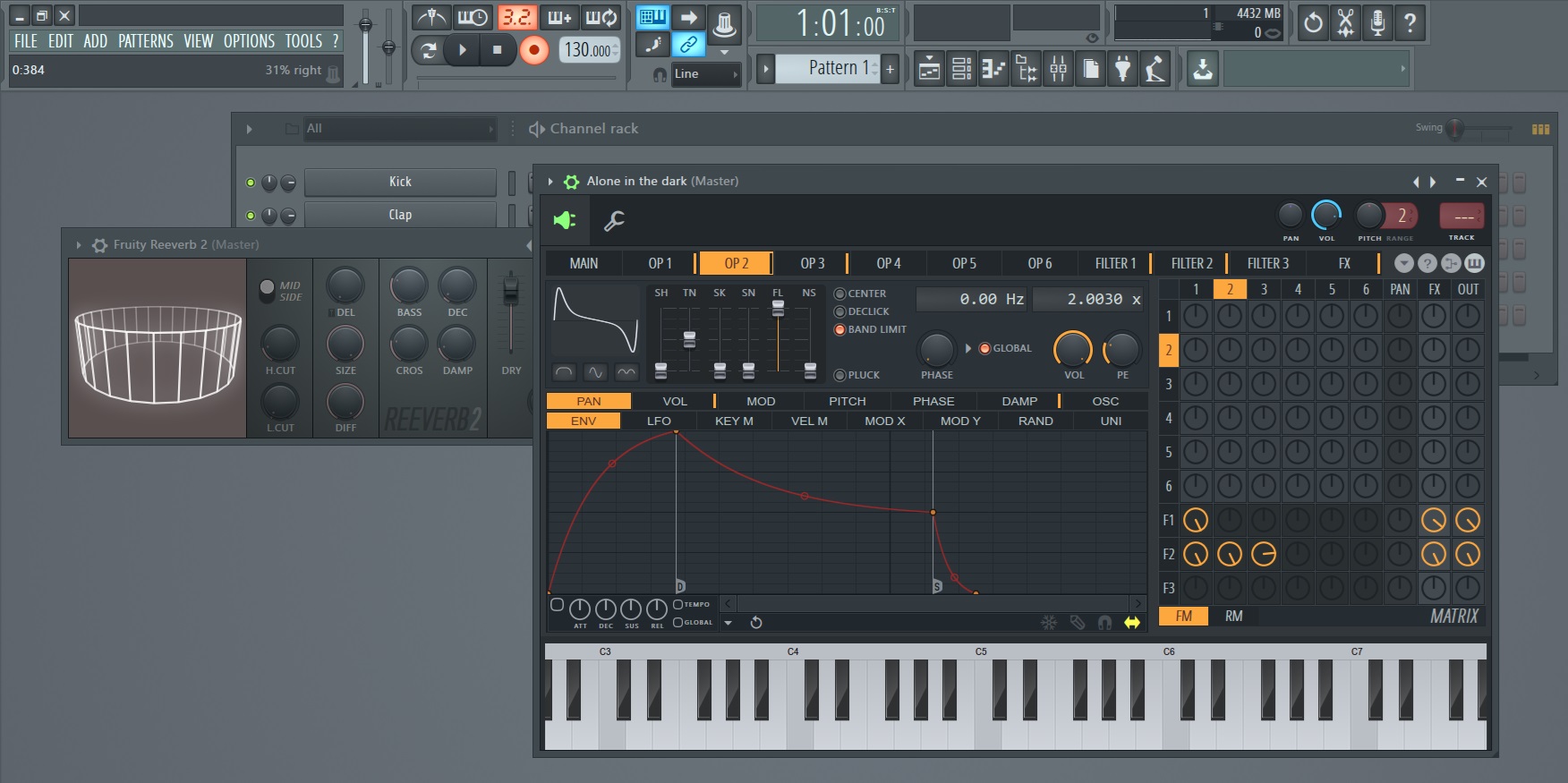Open Fruity Reeverb 2 title menu arrow
The height and width of the screenshot is (783, 1568).
click(x=79, y=244)
